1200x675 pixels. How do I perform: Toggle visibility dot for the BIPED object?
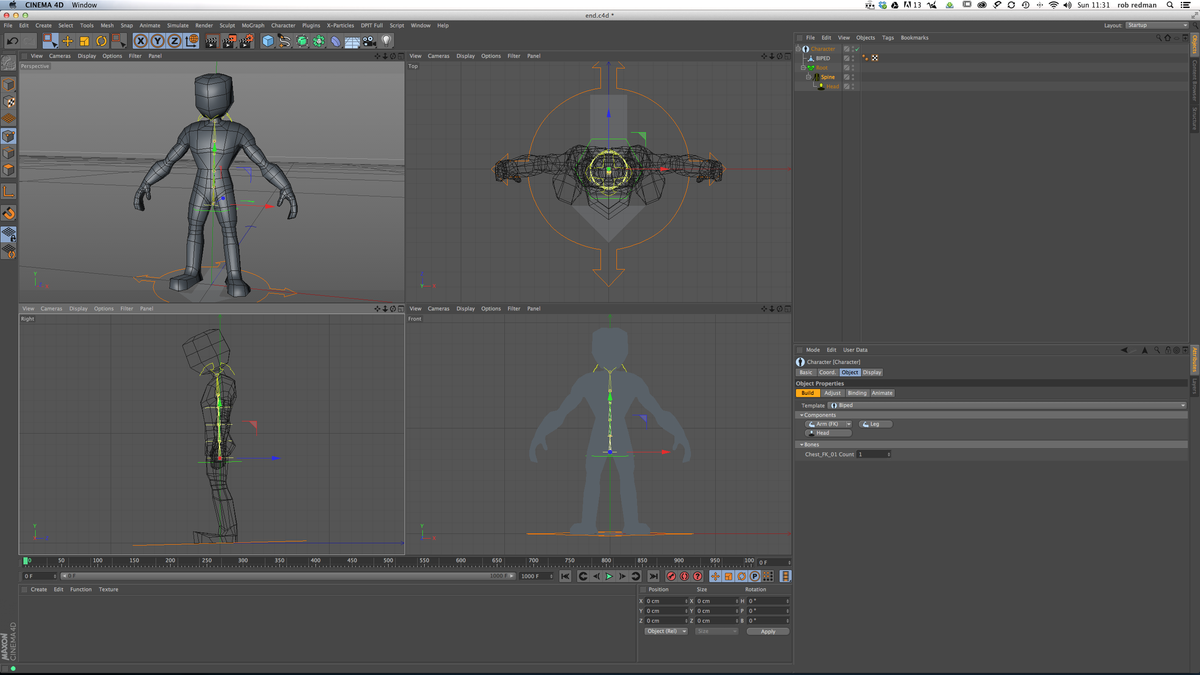(853, 57)
